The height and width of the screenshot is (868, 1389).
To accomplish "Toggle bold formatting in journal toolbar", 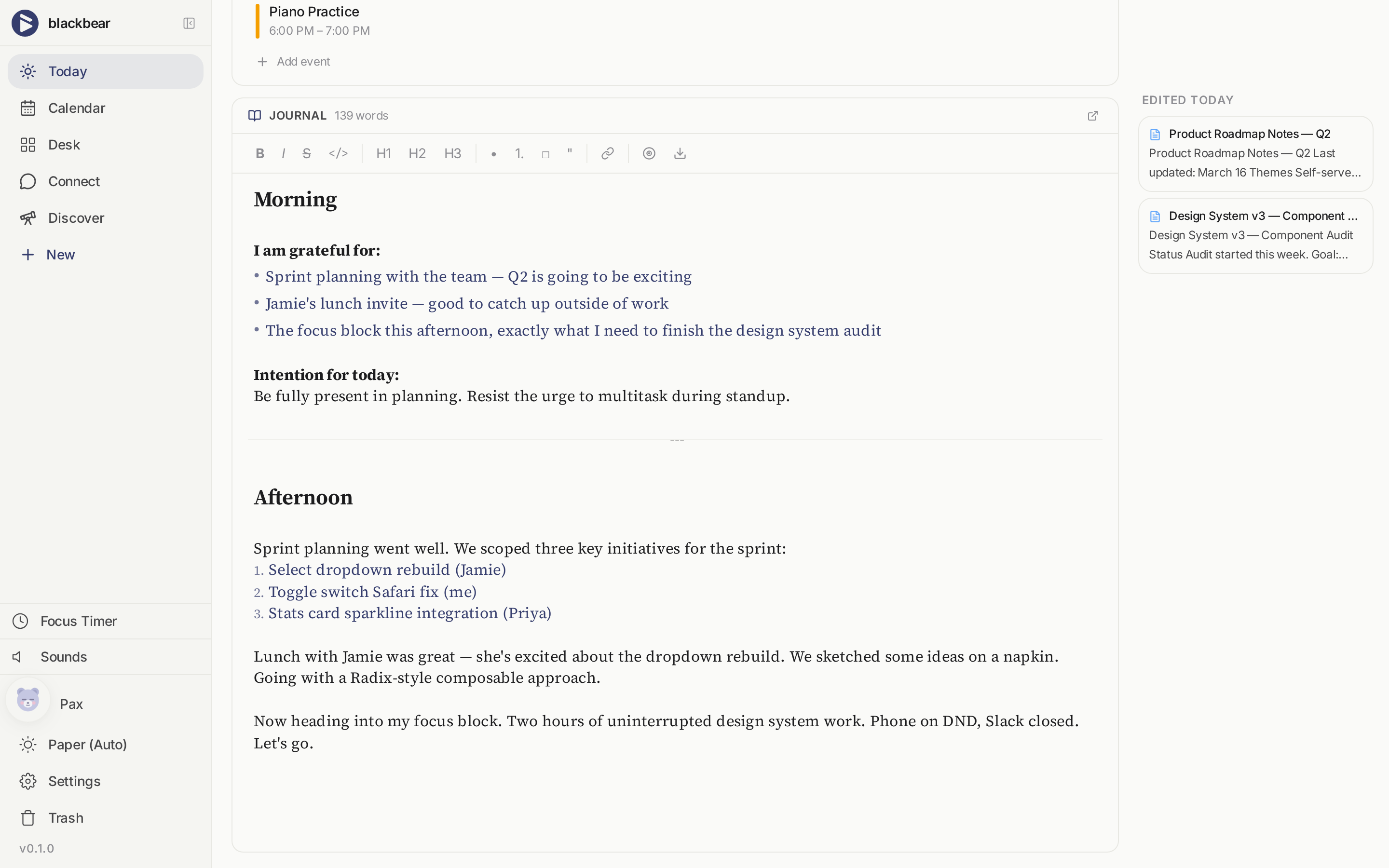I will pyautogui.click(x=260, y=153).
